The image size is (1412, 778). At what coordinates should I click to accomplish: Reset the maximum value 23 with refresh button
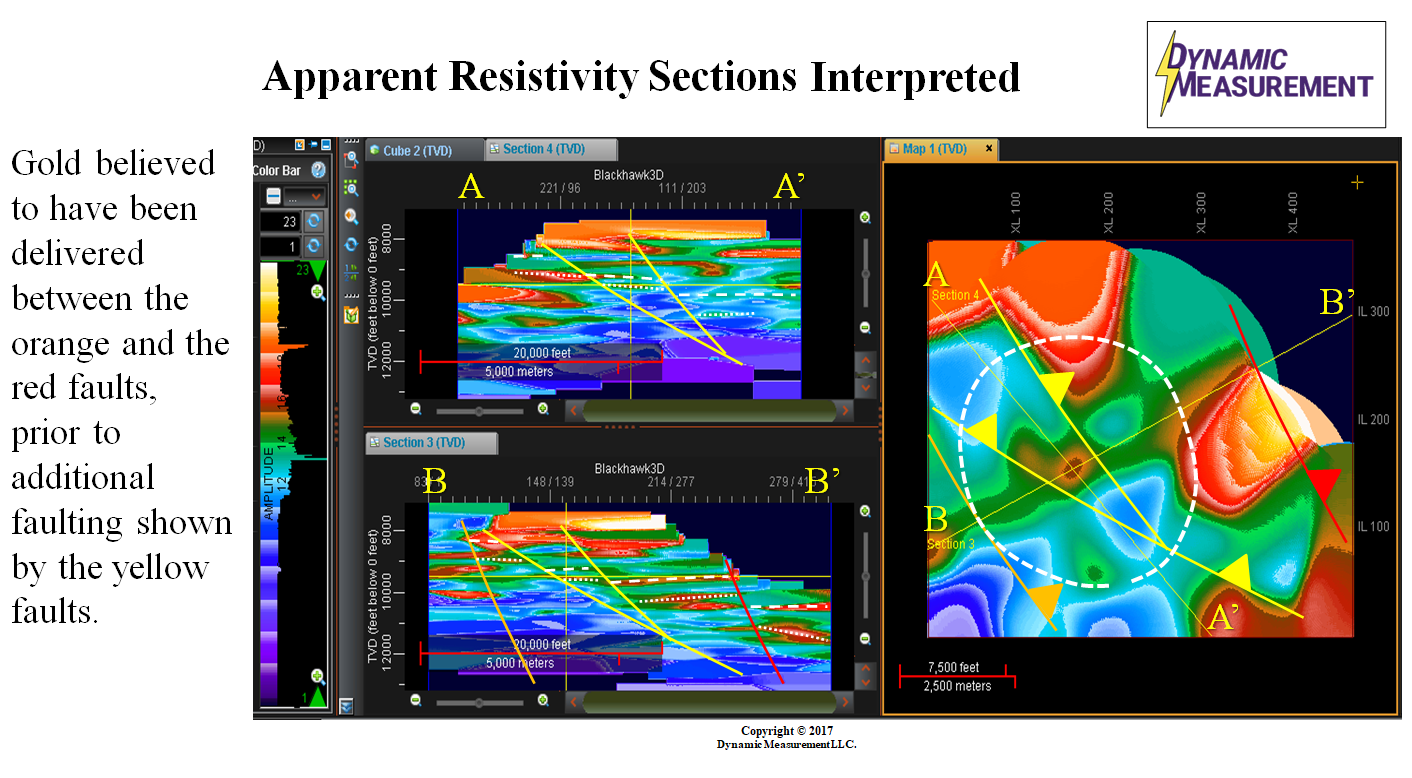314,220
